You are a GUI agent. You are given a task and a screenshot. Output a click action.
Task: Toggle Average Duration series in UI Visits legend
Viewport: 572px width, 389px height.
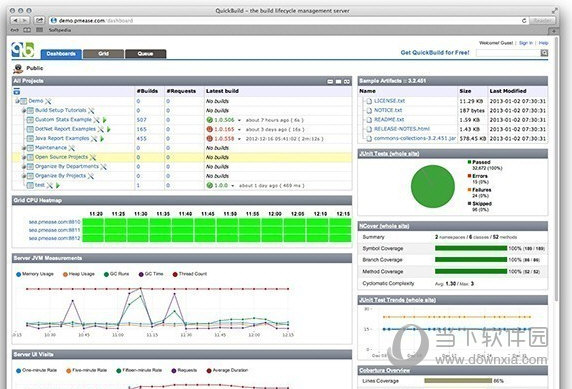pyautogui.click(x=227, y=370)
